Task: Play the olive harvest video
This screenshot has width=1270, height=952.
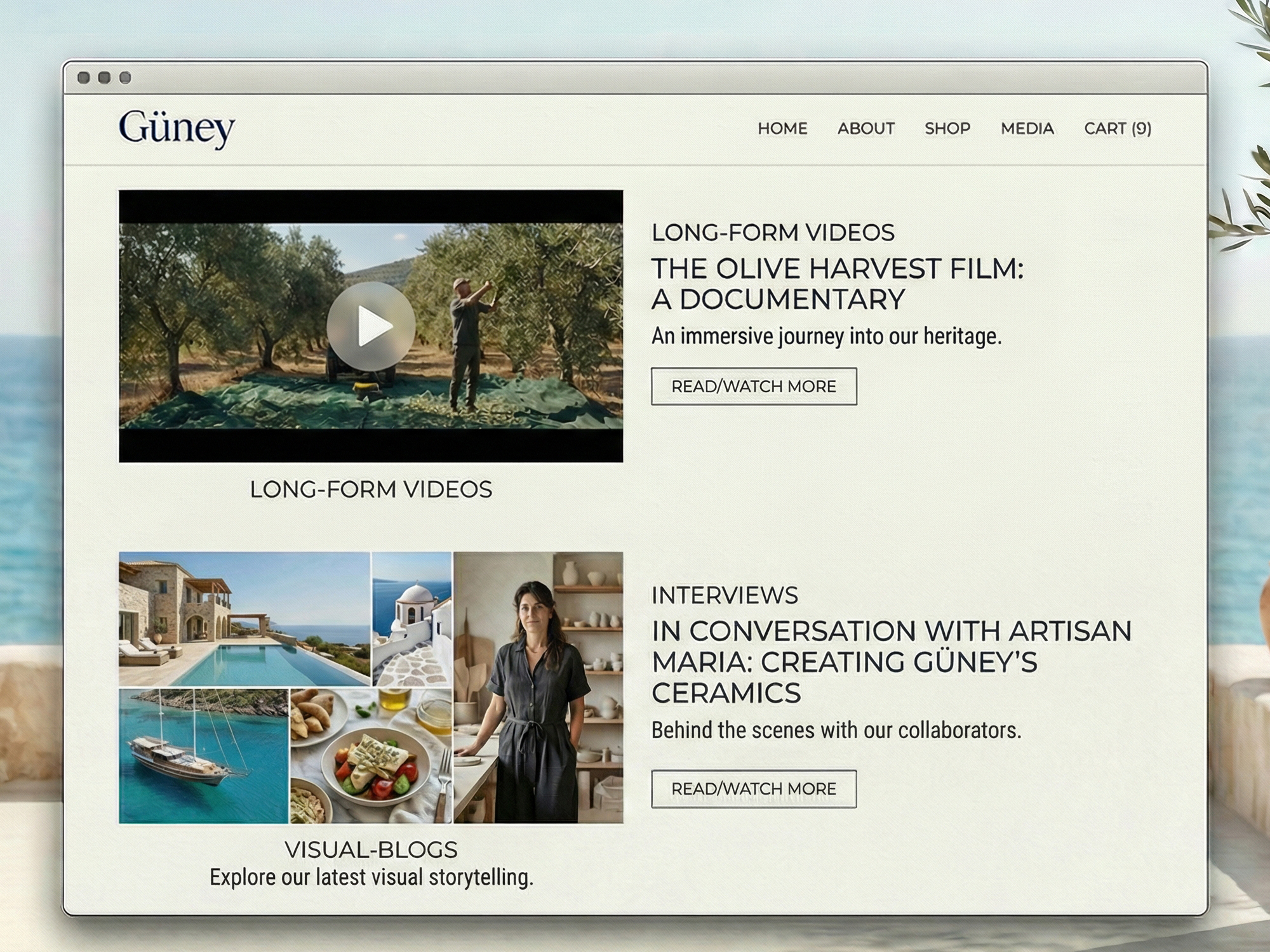Action: click(x=371, y=326)
